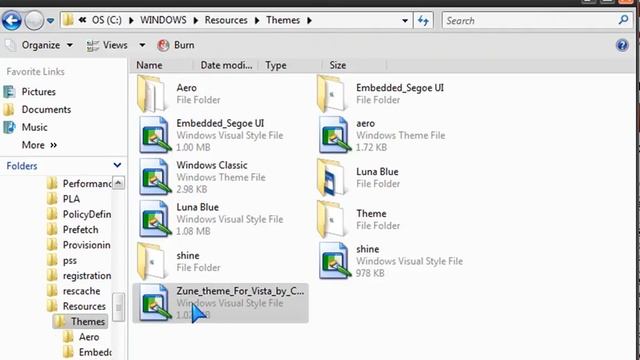Expand the arrow after Themes in path
This screenshot has height=360, width=640.
tap(309, 20)
